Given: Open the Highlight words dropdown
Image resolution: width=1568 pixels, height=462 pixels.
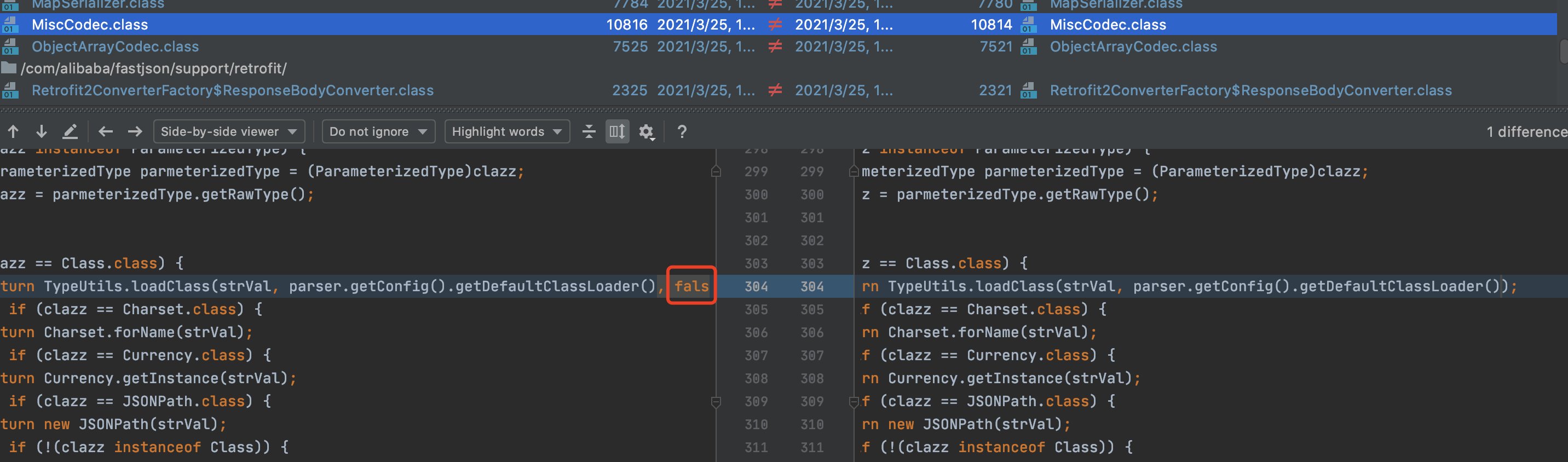Looking at the screenshot, I should click(506, 131).
